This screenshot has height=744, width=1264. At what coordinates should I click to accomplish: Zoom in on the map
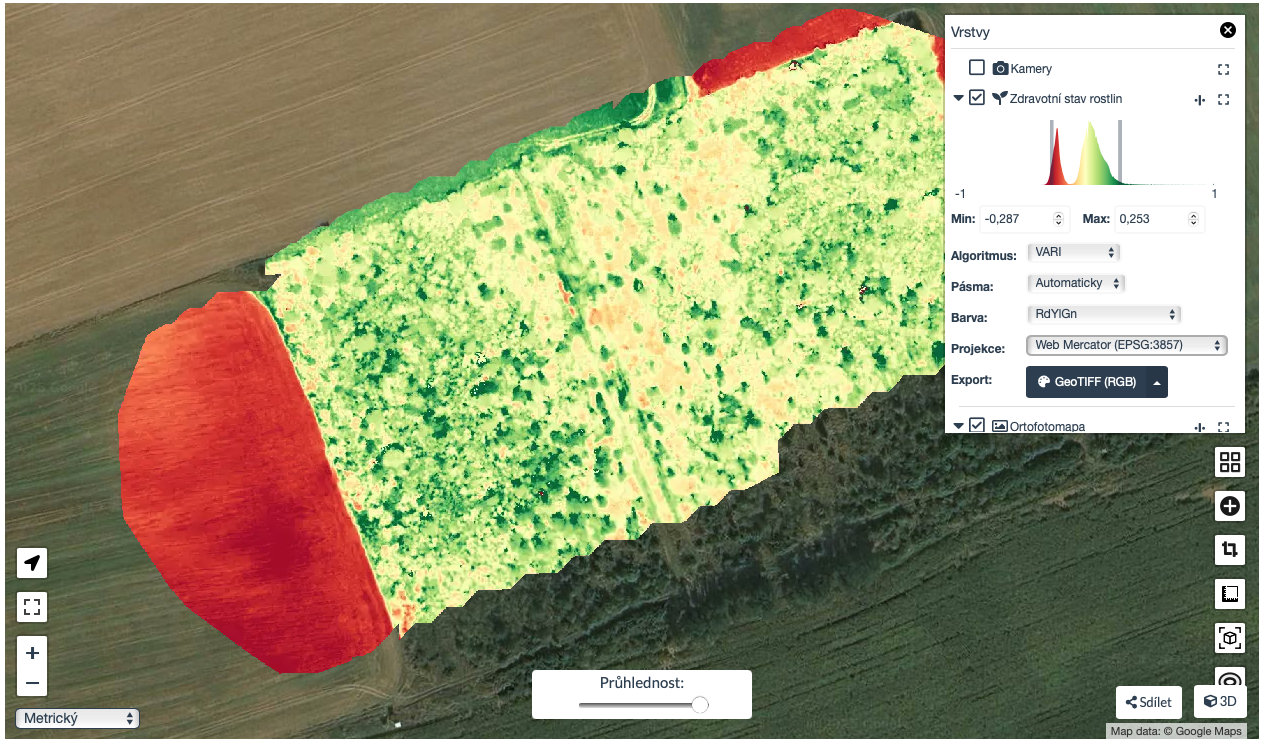click(x=32, y=653)
